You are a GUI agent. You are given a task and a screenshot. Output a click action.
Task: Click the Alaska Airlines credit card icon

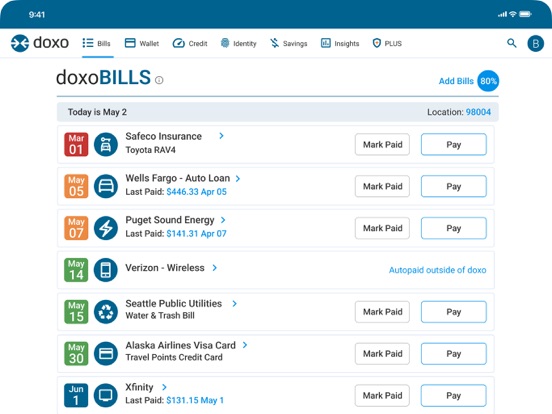(106, 353)
